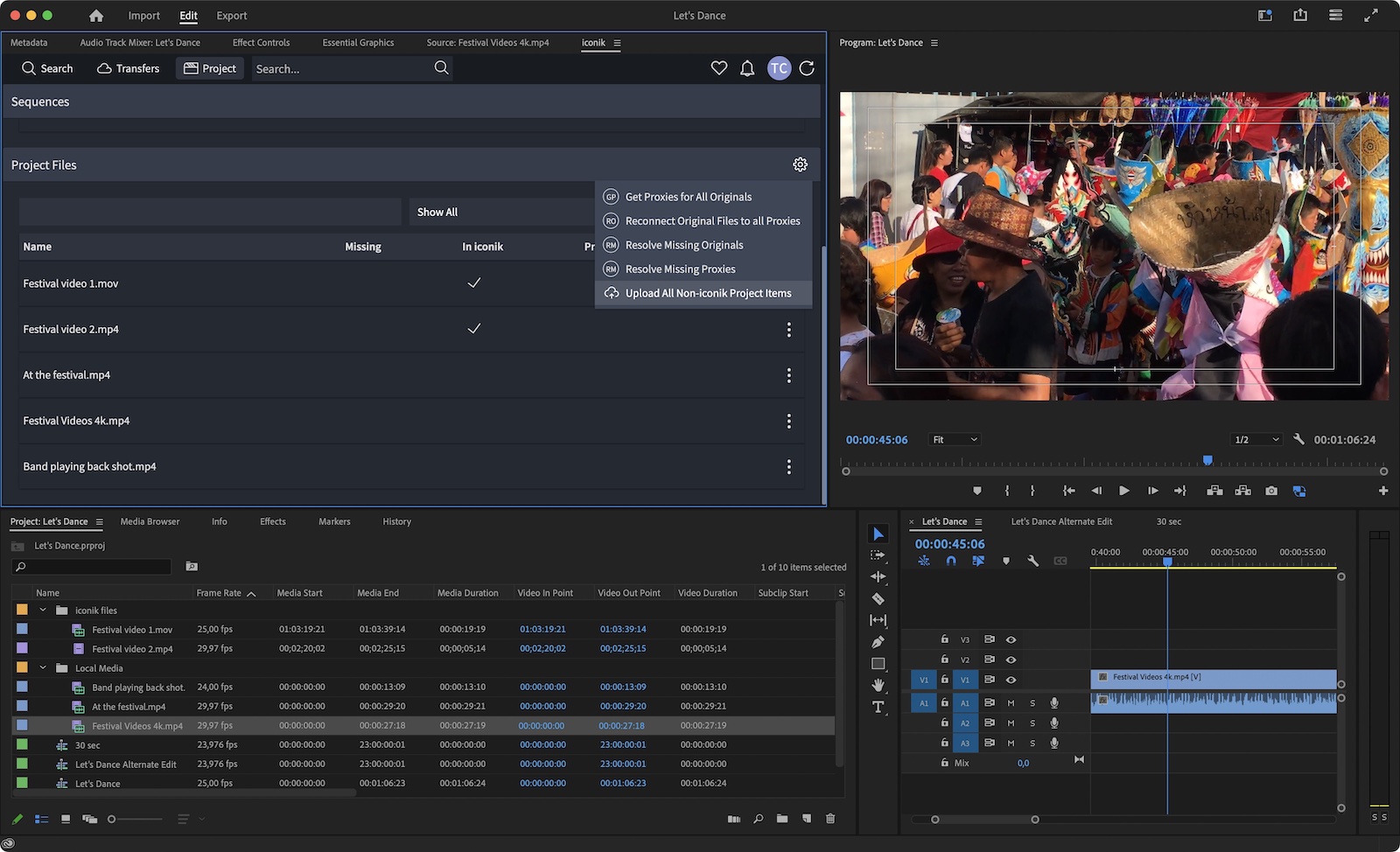Click the Export Frame camera icon
1400x852 pixels.
tap(1271, 491)
